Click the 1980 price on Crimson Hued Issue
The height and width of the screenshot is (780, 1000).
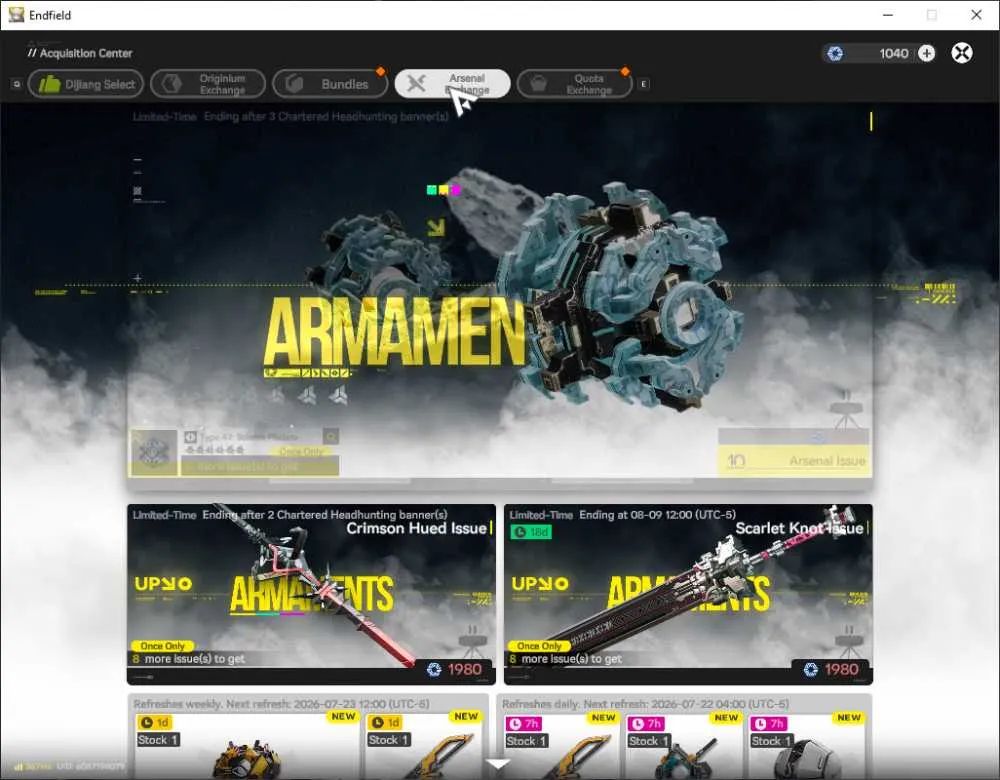(x=464, y=669)
